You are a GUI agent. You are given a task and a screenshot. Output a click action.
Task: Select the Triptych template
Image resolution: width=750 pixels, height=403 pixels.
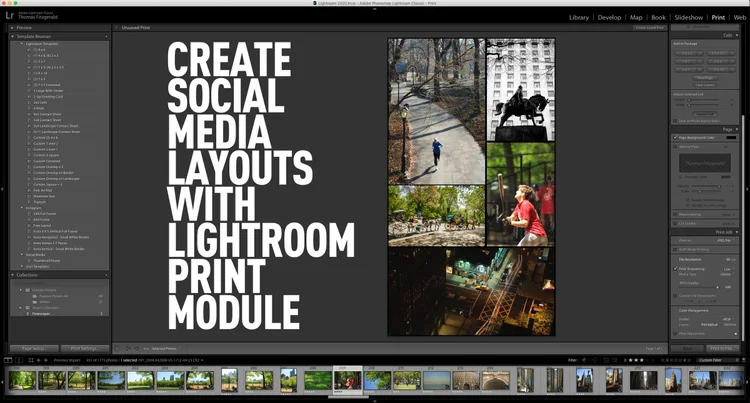39,202
